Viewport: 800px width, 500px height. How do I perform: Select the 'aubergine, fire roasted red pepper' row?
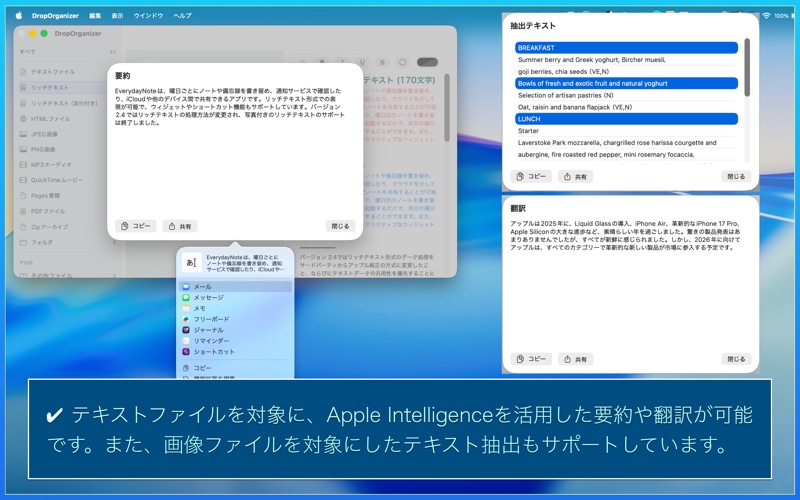(x=626, y=155)
